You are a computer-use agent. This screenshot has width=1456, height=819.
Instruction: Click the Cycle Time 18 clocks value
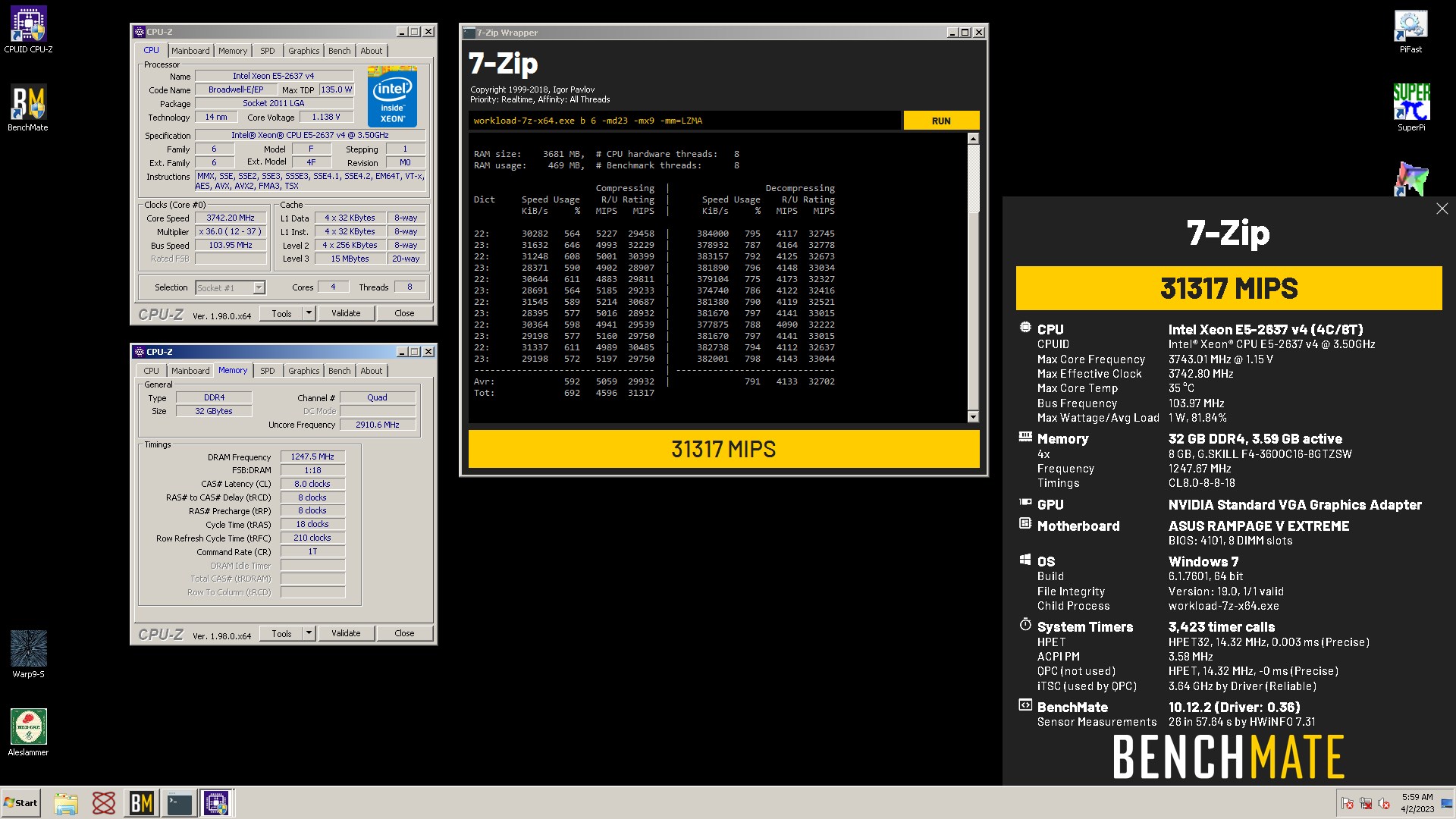click(x=312, y=524)
